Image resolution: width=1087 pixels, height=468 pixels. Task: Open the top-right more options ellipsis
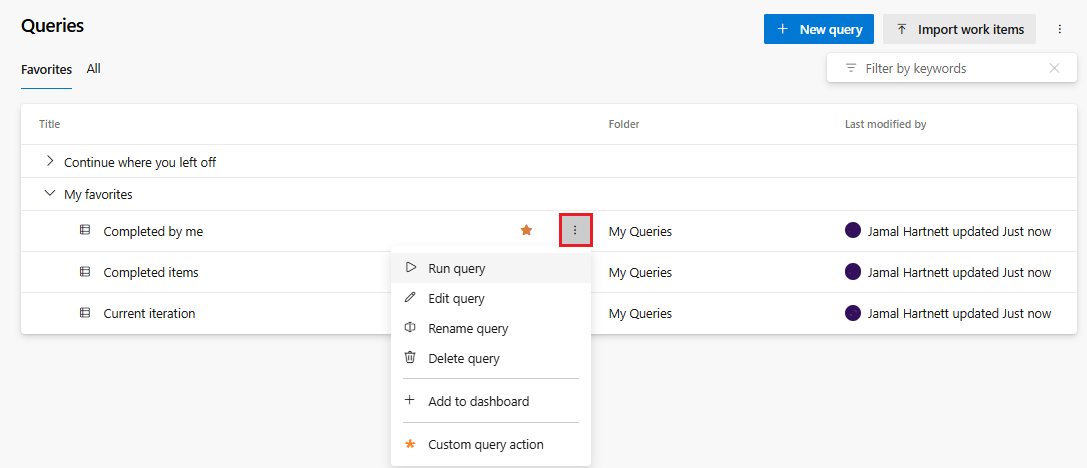pyautogui.click(x=1060, y=30)
